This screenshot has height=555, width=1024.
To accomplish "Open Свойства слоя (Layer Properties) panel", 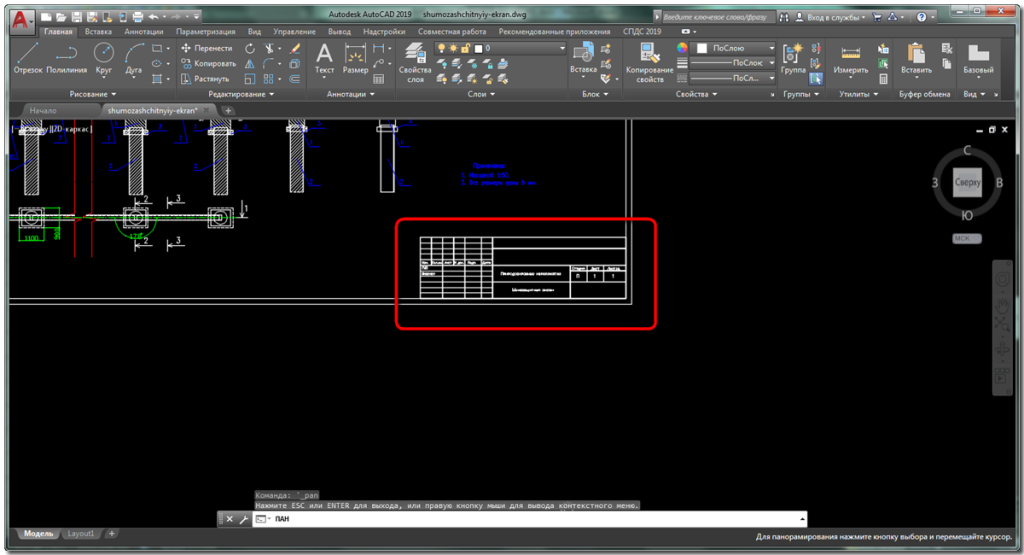I will (x=415, y=63).
